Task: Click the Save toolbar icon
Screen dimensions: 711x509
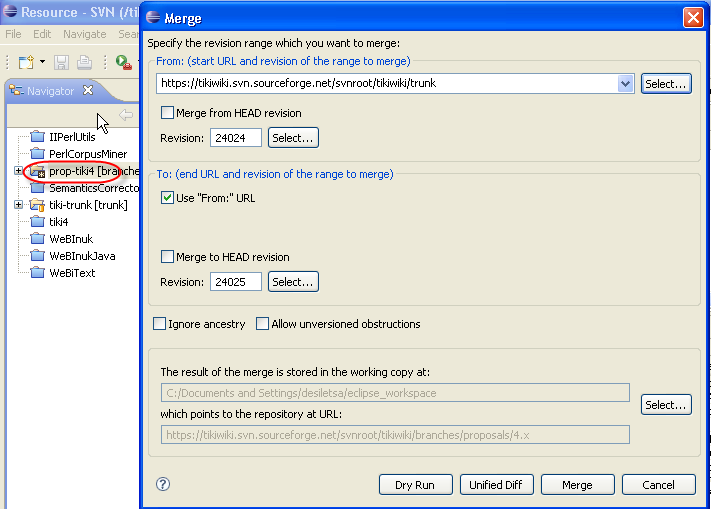Action: [x=61, y=62]
